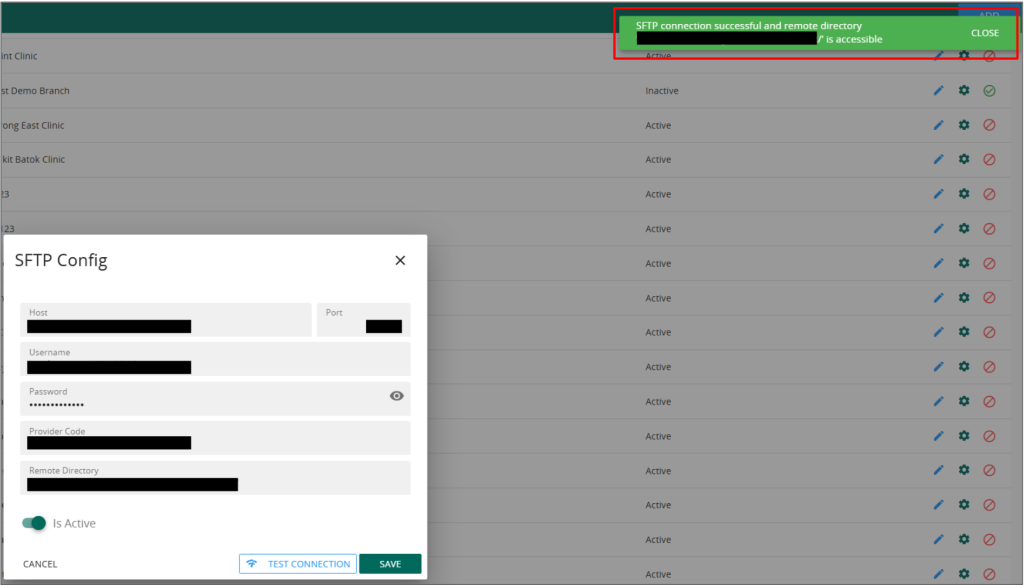The height and width of the screenshot is (585, 1024).
Task: Open the gear settings for Bukit Batok Clinic
Action: point(964,160)
